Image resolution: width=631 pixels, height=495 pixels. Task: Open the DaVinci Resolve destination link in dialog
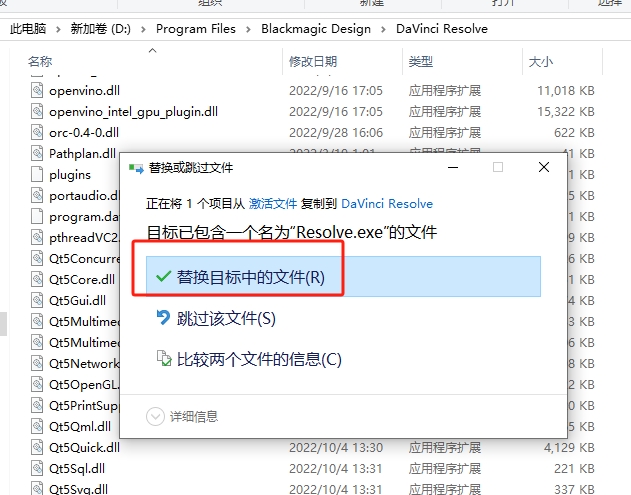point(387,203)
